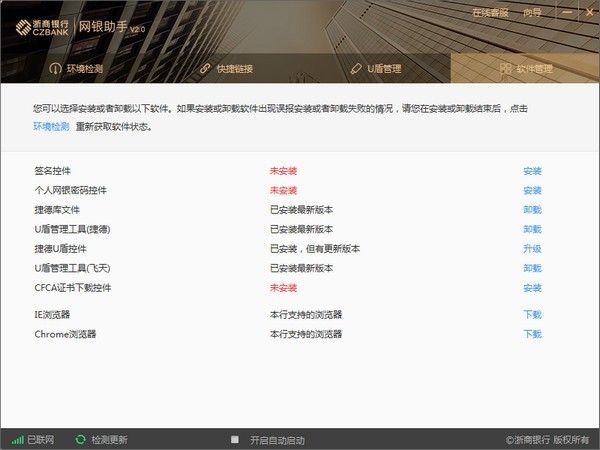
Task: Click the blue 环境检测 link in description
Action: pyautogui.click(x=51, y=127)
